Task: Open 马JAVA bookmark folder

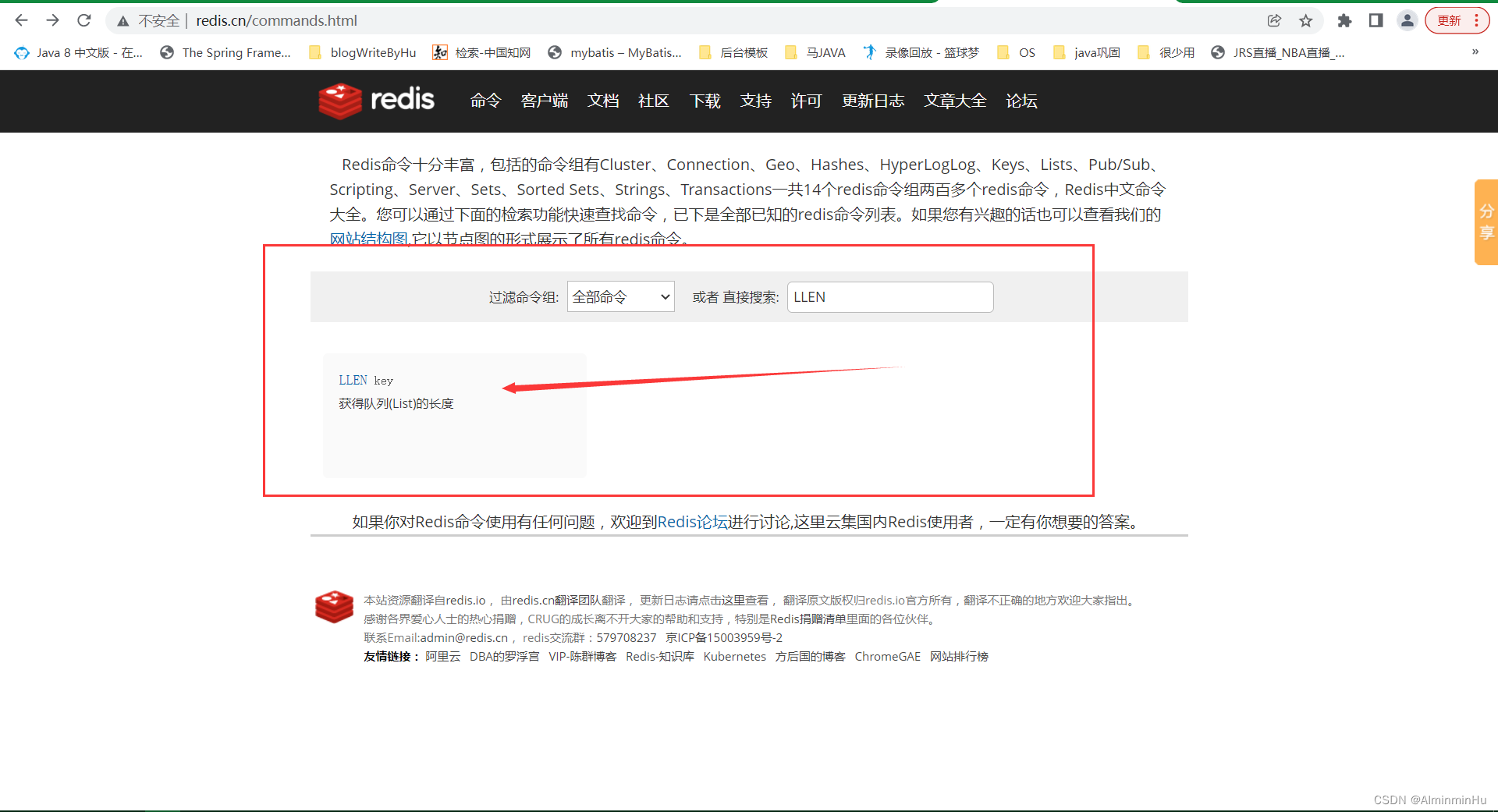Action: click(815, 52)
